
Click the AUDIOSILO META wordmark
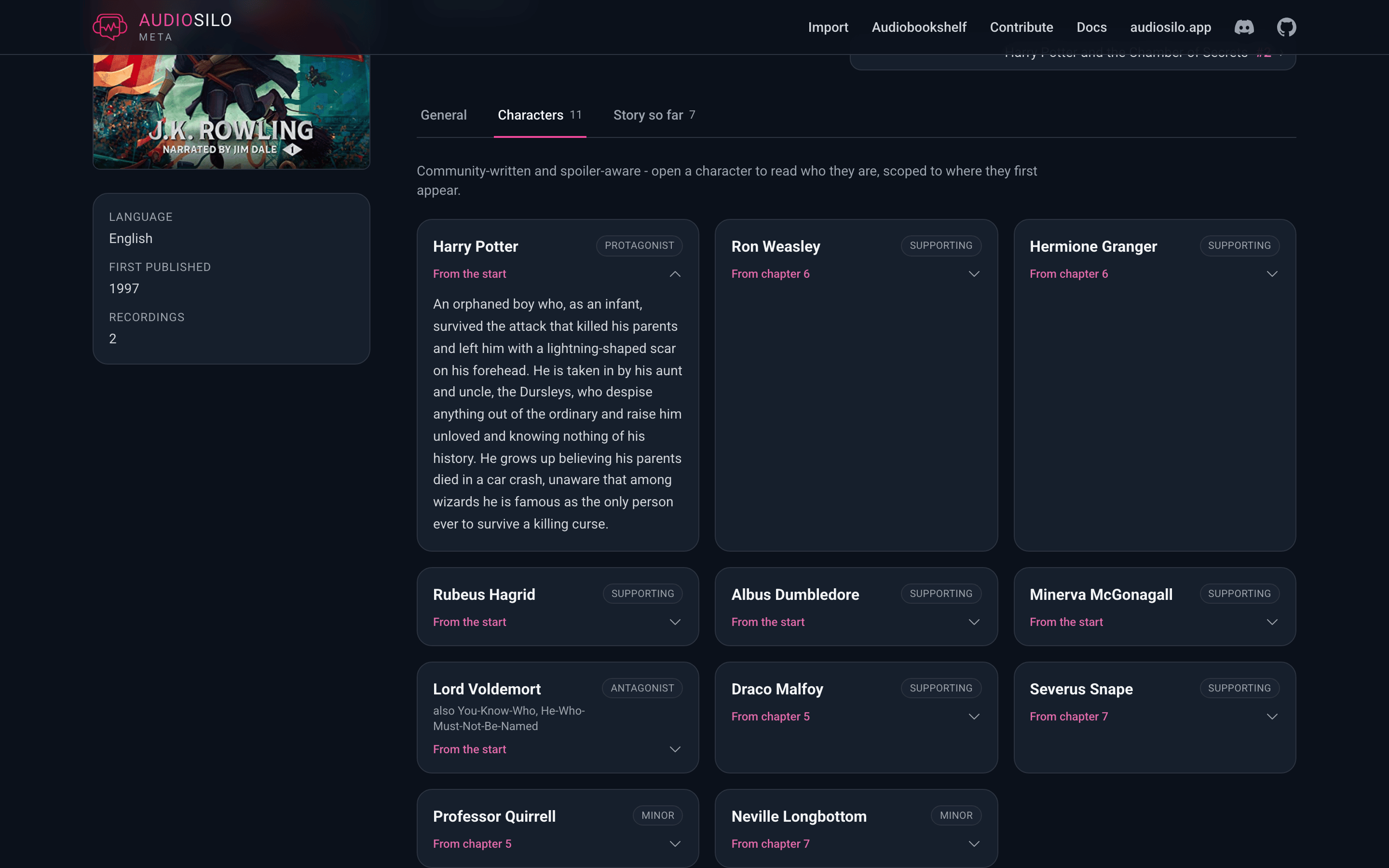coord(185,27)
